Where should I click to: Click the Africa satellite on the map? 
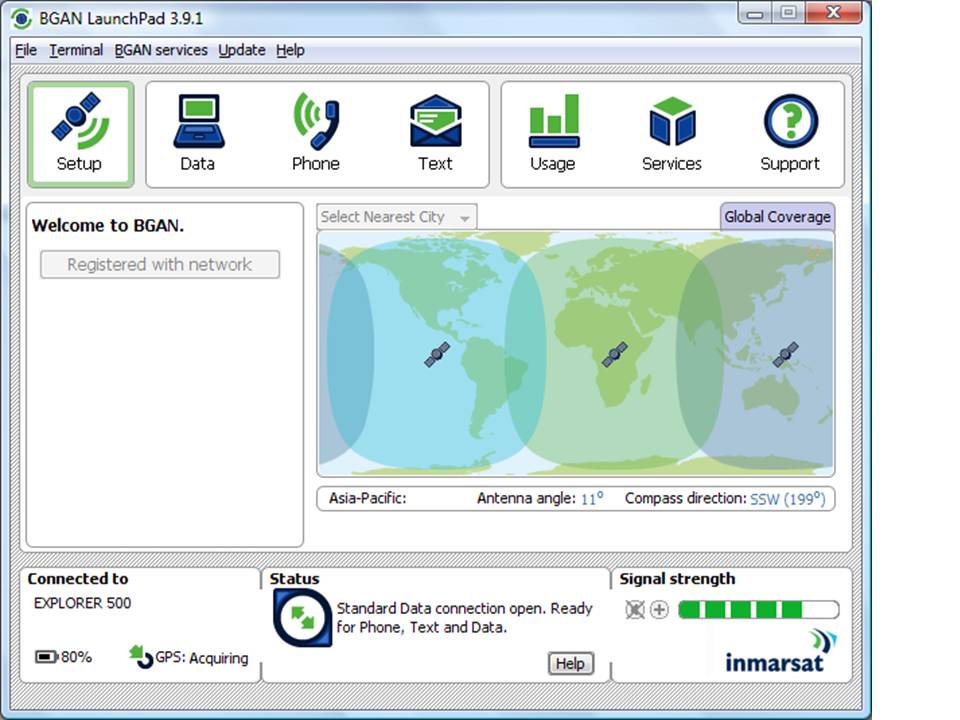pyautogui.click(x=615, y=354)
